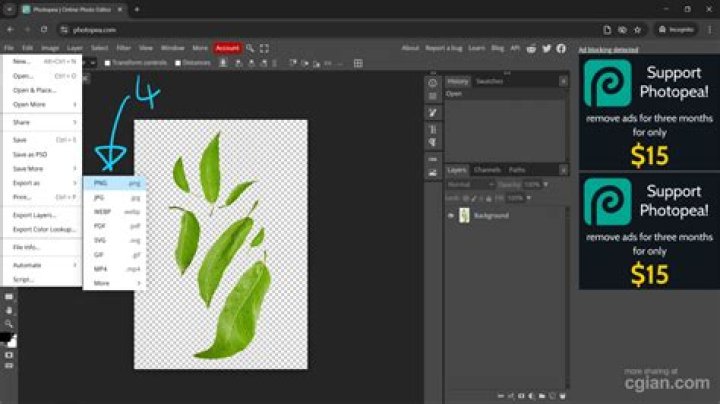This screenshot has width=720, height=404.
Task: Open Report a bug link
Action: coord(444,48)
